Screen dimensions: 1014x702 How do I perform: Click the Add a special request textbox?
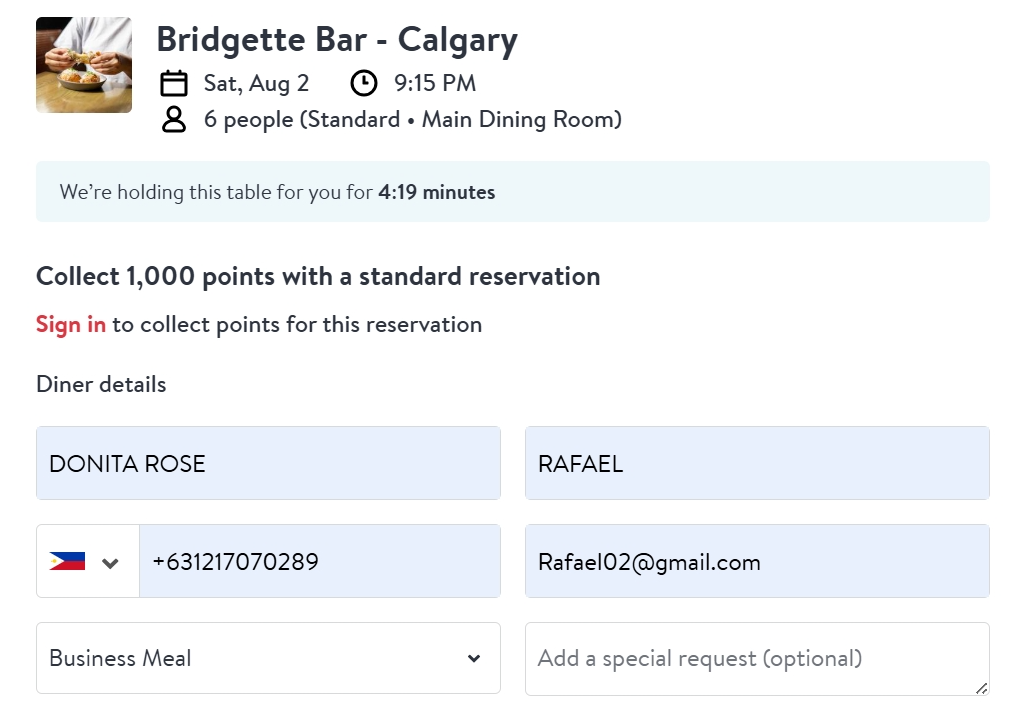757,659
